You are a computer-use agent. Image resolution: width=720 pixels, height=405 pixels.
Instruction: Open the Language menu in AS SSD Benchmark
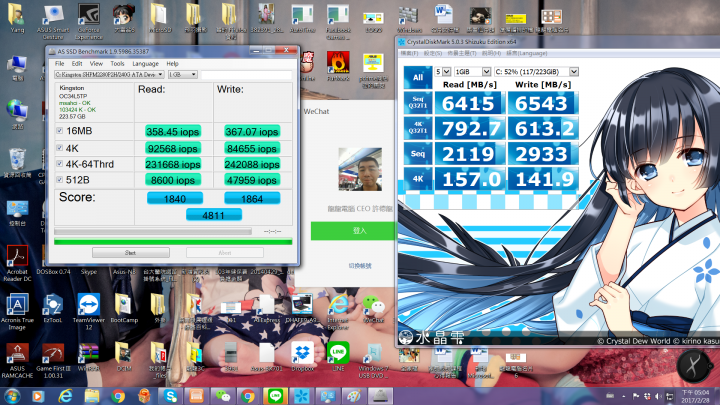(145, 63)
